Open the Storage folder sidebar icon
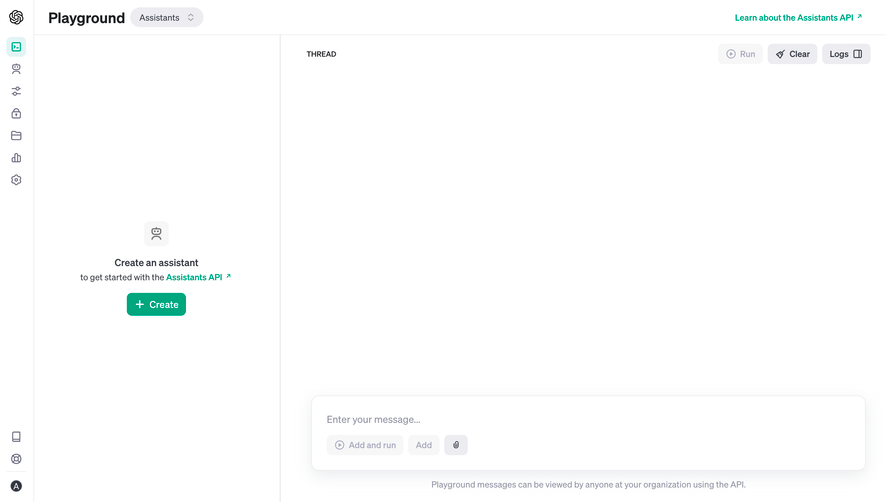The height and width of the screenshot is (502, 885). [16, 136]
